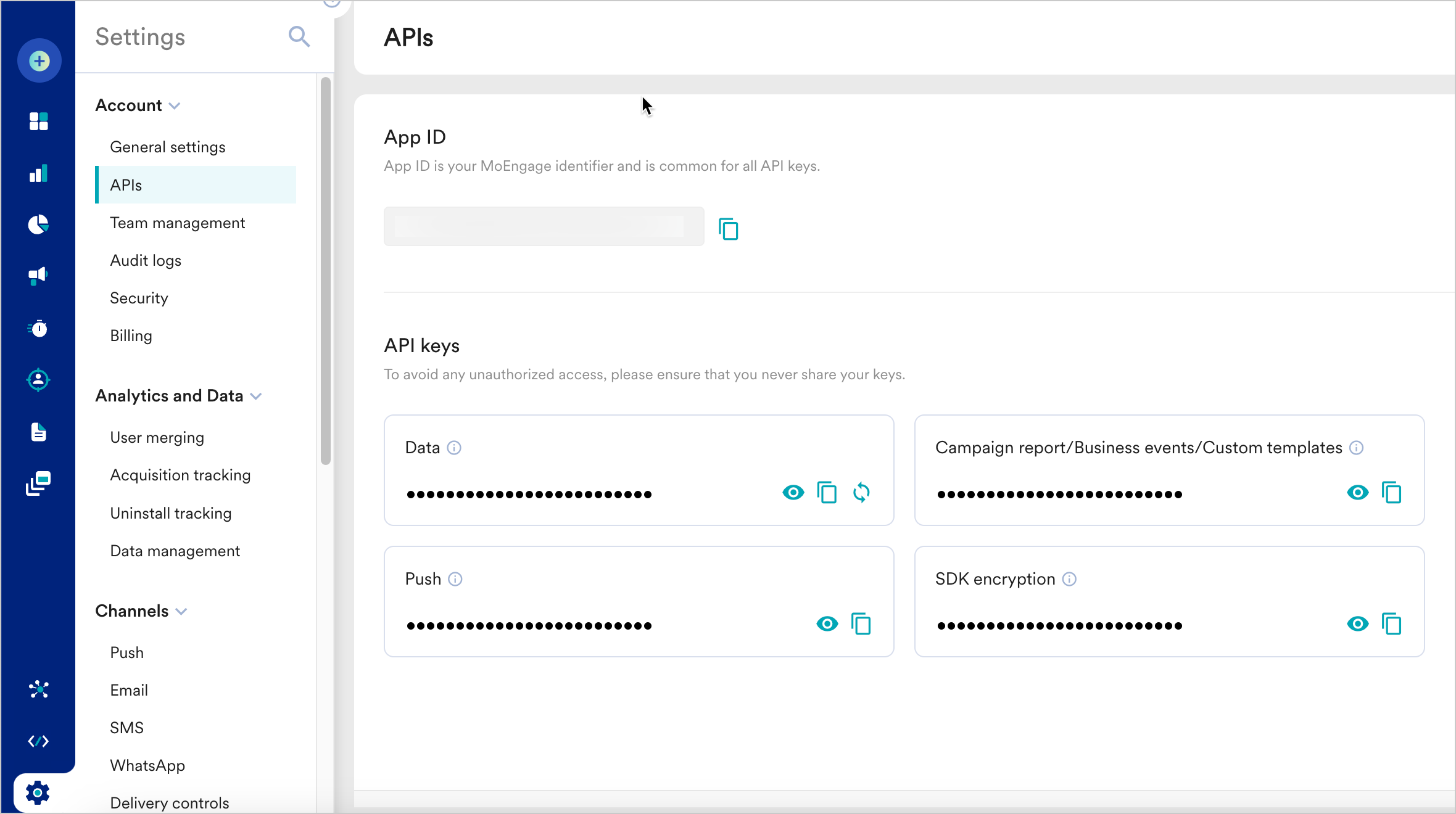
Task: Click the masked Data key dots
Action: pyautogui.click(x=529, y=494)
